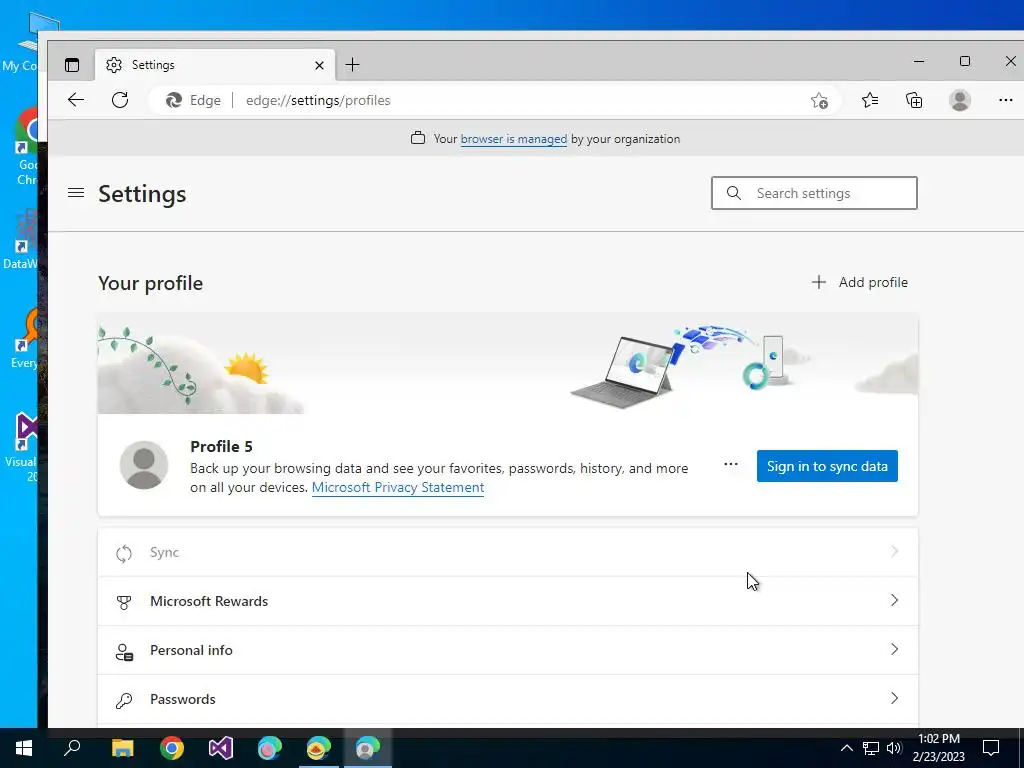1024x768 pixels.
Task: Click the Profile 5 avatar picture
Action: (x=144, y=465)
